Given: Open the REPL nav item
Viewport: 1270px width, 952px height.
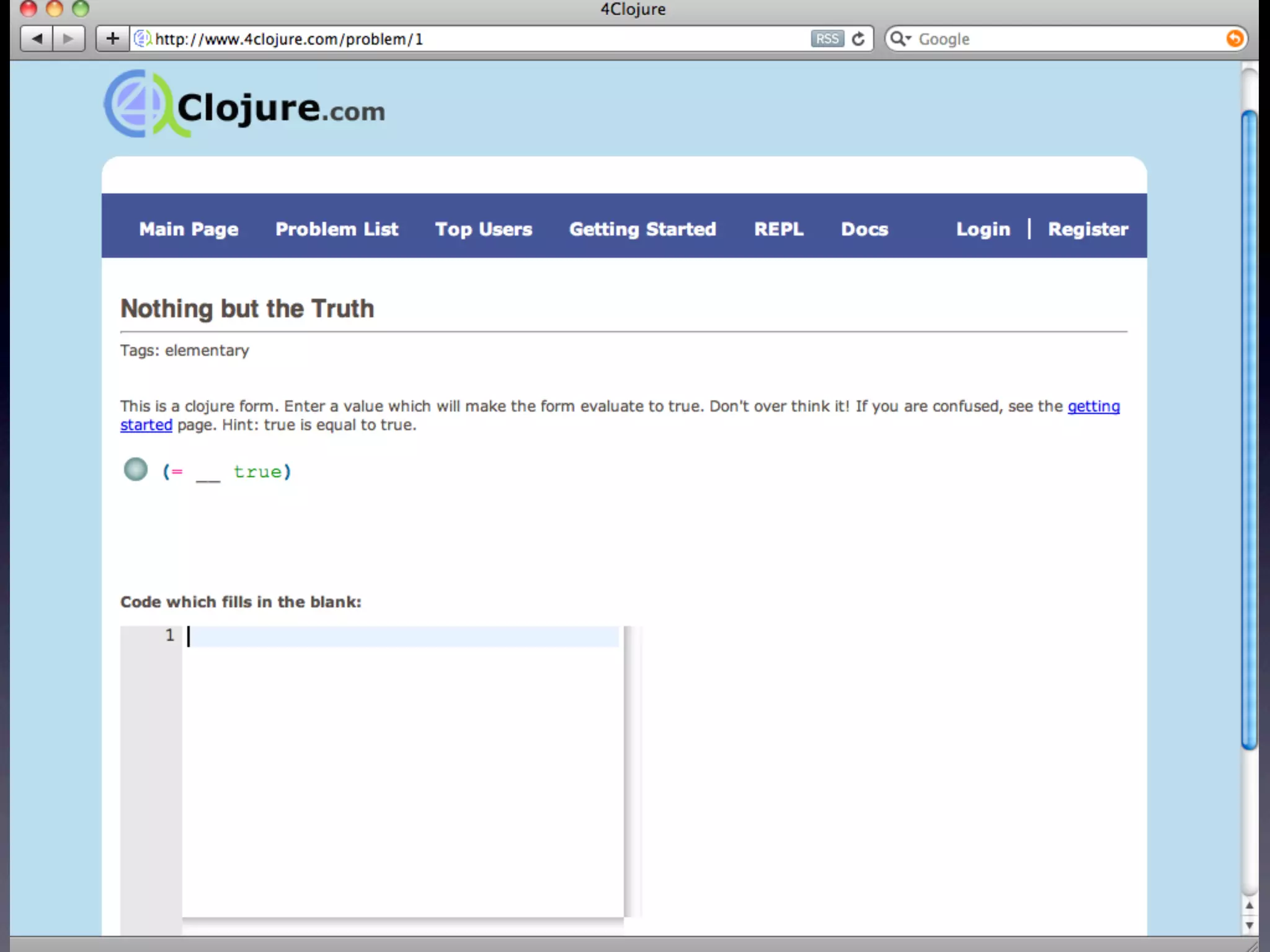Looking at the screenshot, I should [x=779, y=229].
